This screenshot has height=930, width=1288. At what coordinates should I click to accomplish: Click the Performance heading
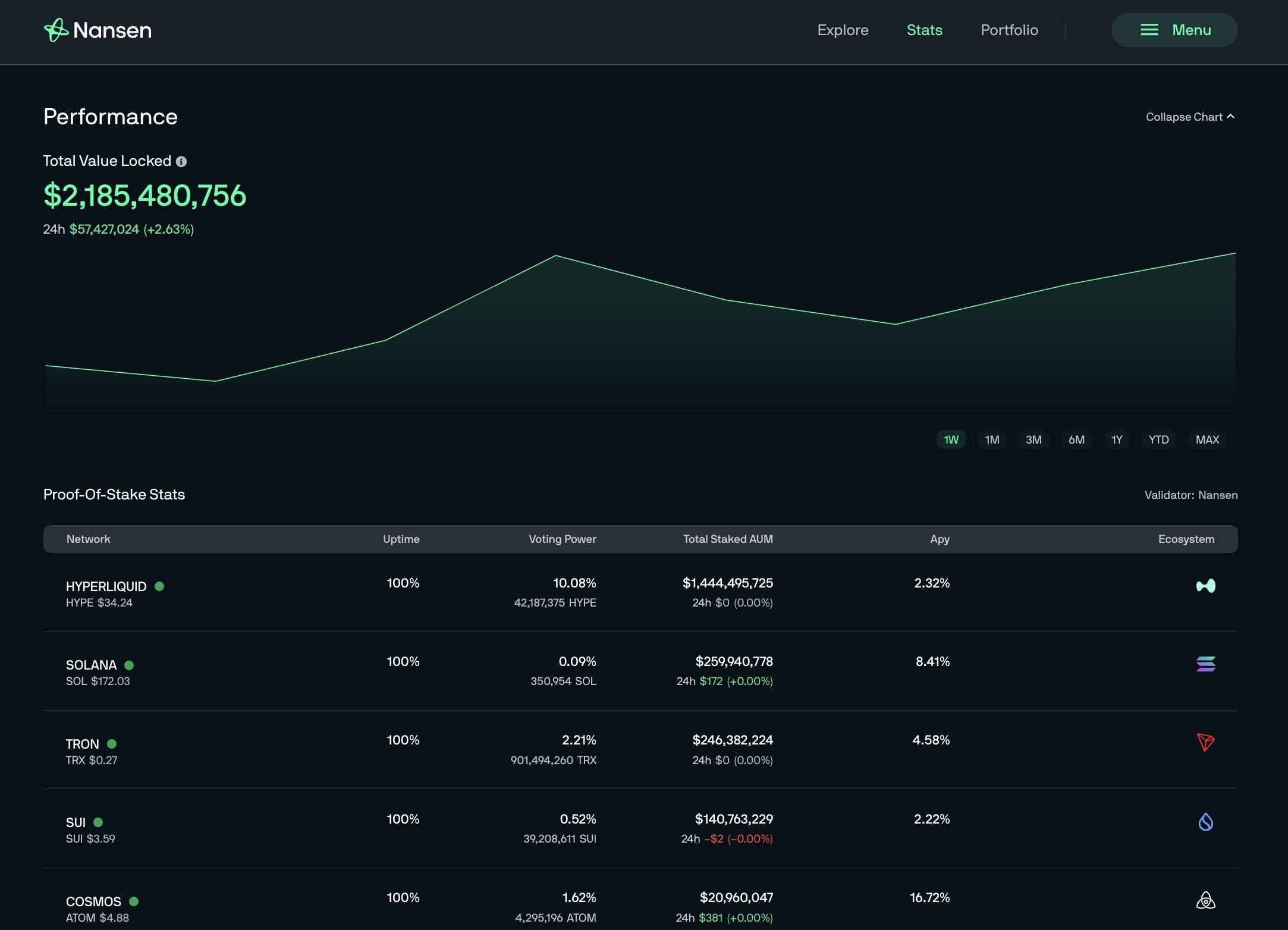(111, 117)
